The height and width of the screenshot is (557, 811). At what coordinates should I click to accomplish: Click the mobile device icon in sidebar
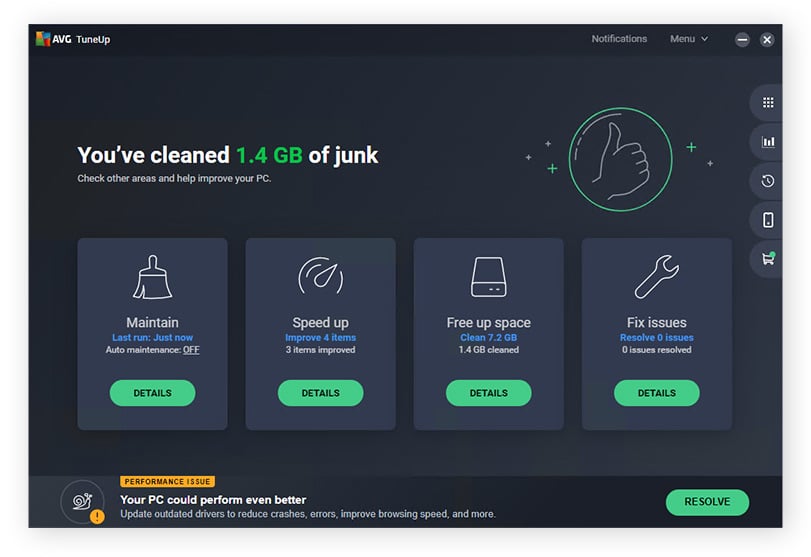point(768,220)
